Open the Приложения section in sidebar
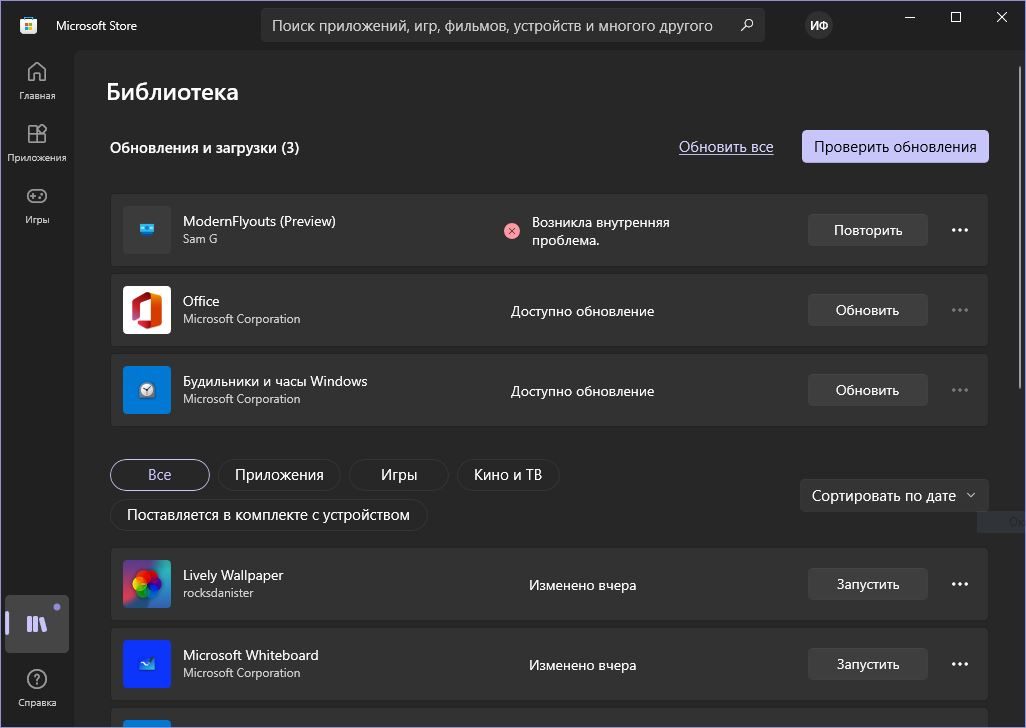The width and height of the screenshot is (1026, 728). (37, 143)
